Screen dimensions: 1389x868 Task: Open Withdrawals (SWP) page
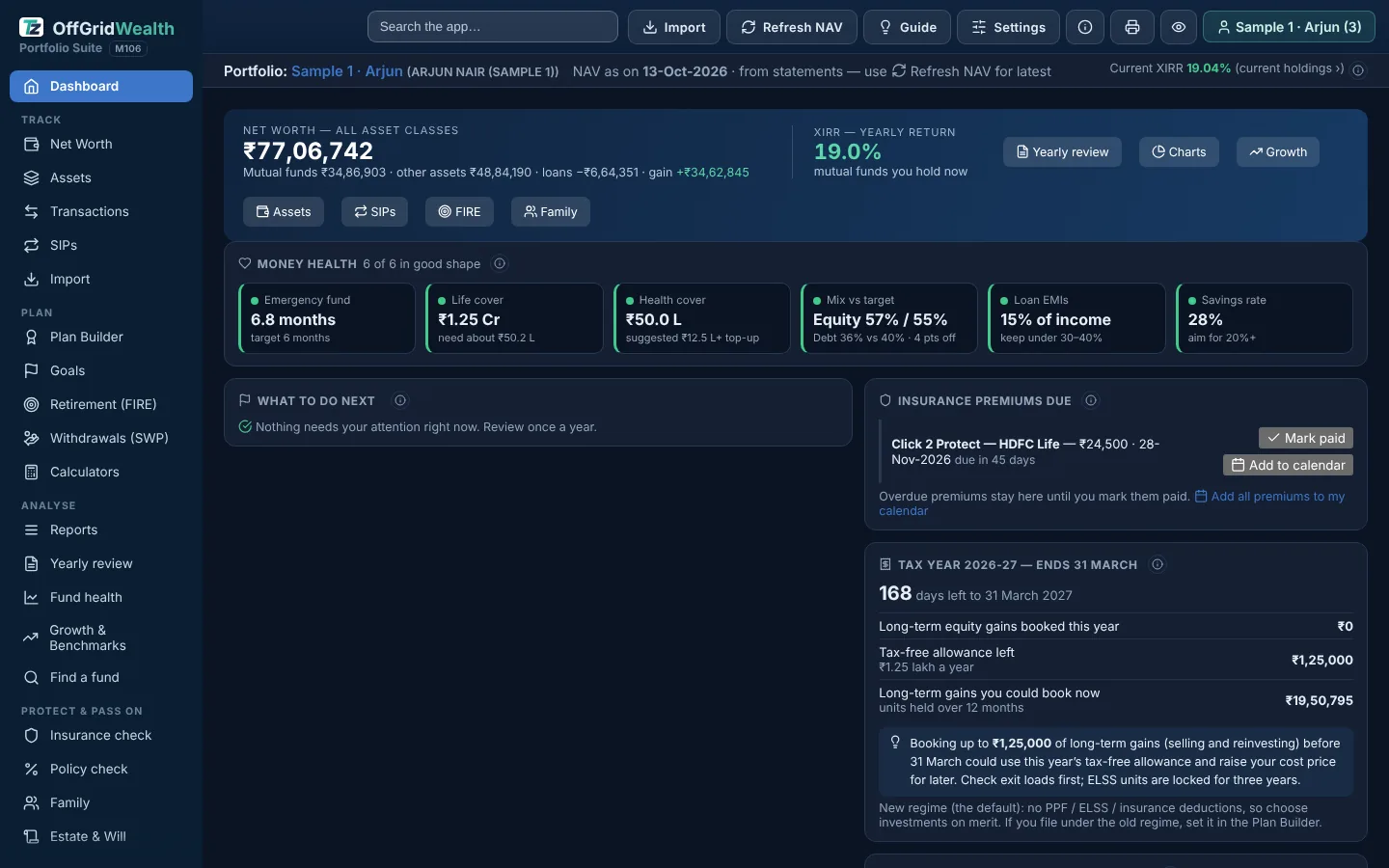pos(101,438)
